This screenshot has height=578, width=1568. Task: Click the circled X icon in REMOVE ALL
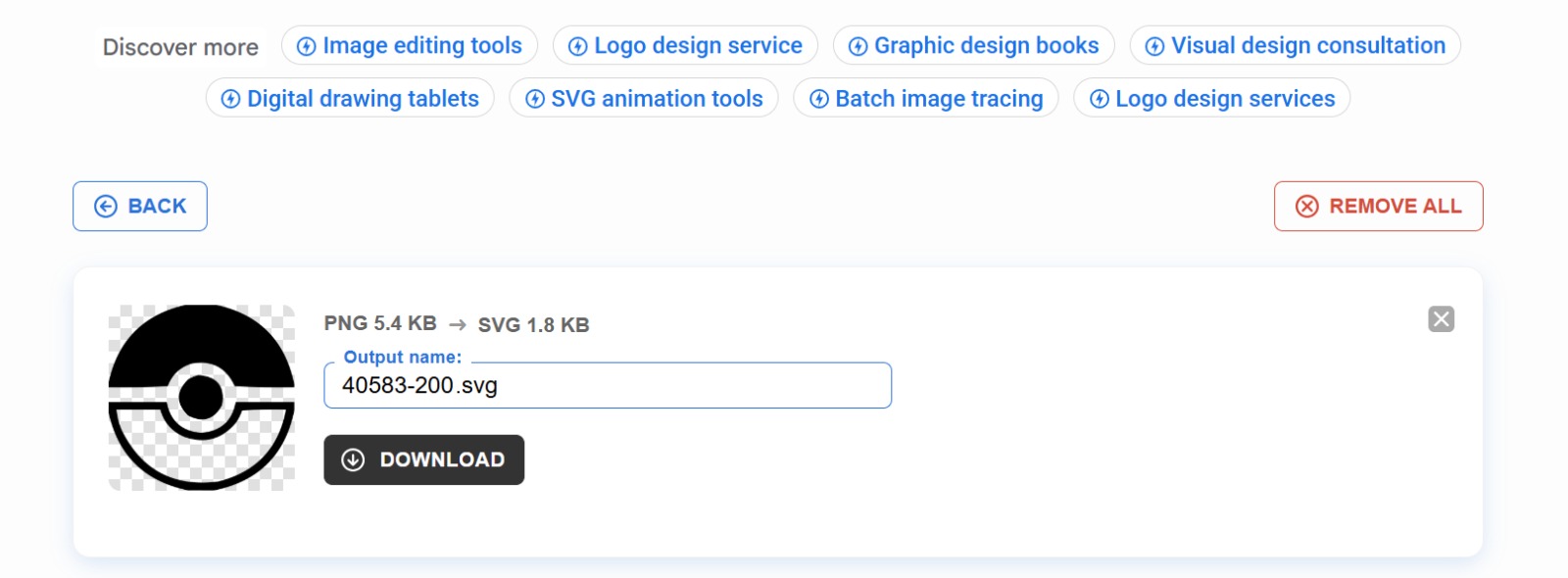pos(1306,206)
